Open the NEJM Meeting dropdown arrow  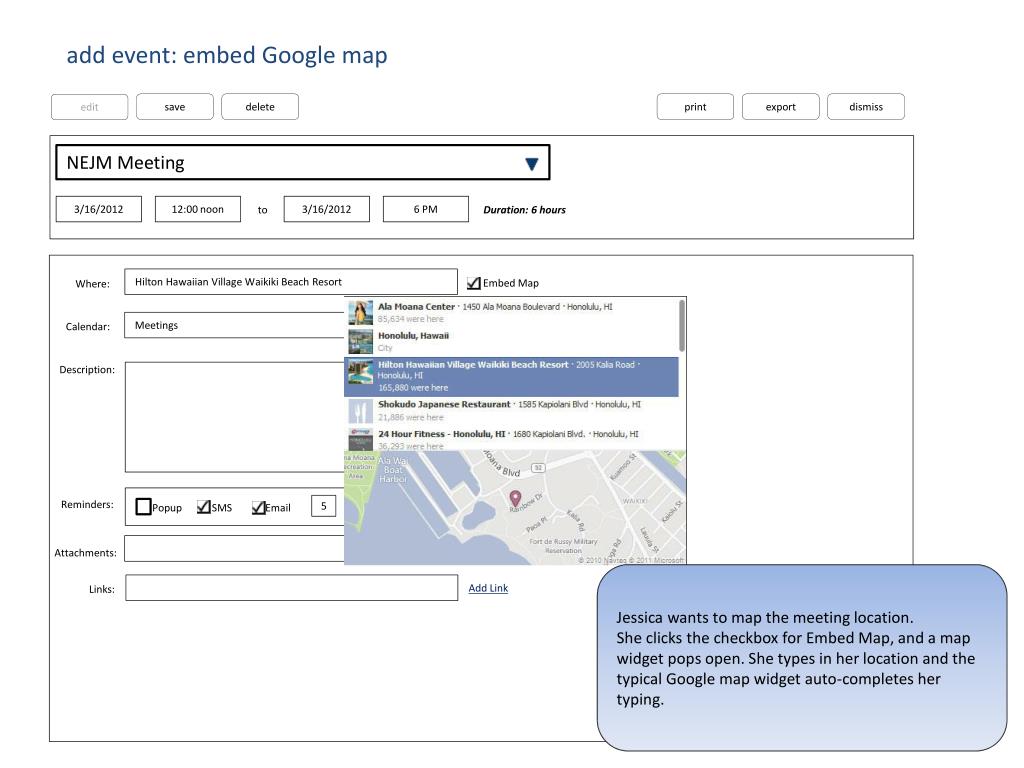point(532,164)
